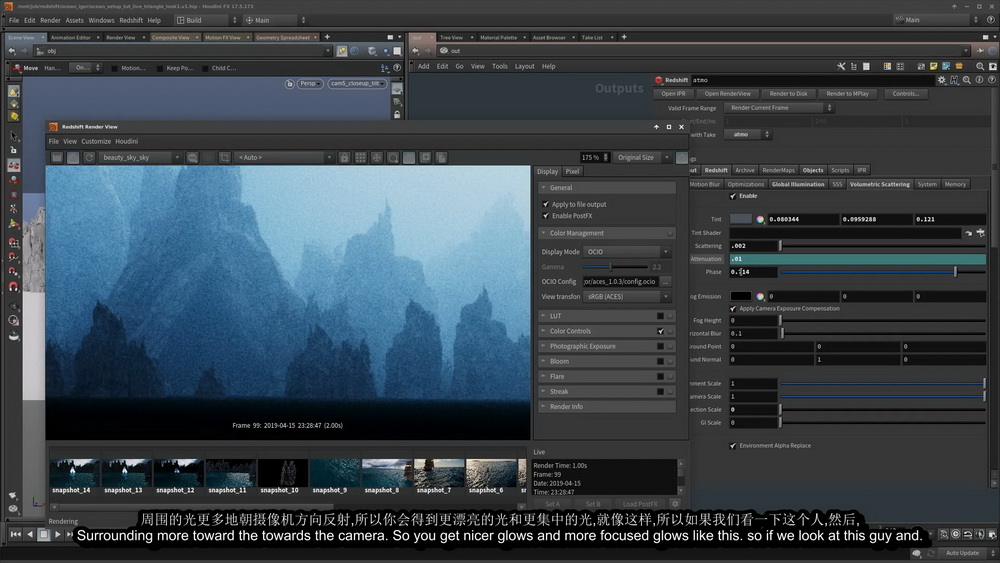Viewport: 1000px width, 563px height.
Task: Click the Tint color swatch
Action: point(740,219)
